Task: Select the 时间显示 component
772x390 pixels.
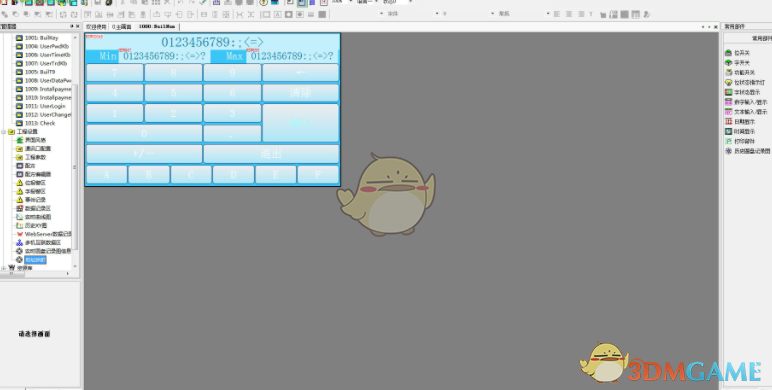Action: tap(740, 131)
